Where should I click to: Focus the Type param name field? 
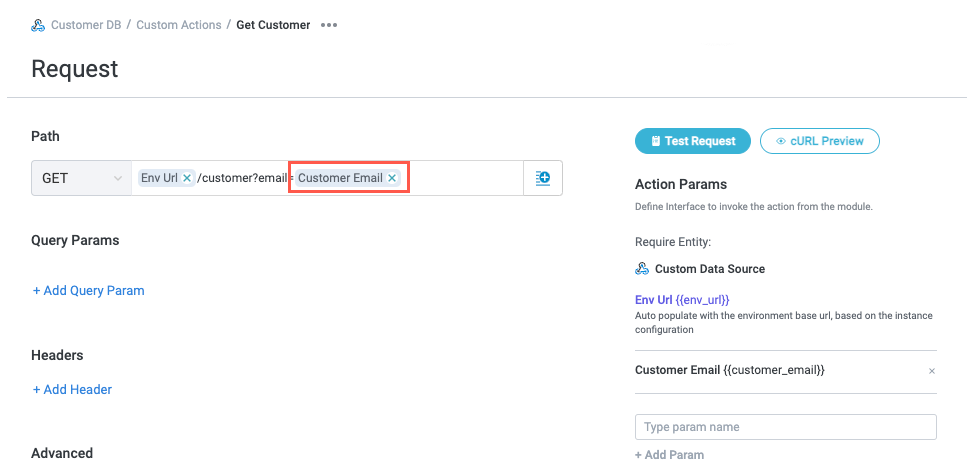tap(785, 427)
